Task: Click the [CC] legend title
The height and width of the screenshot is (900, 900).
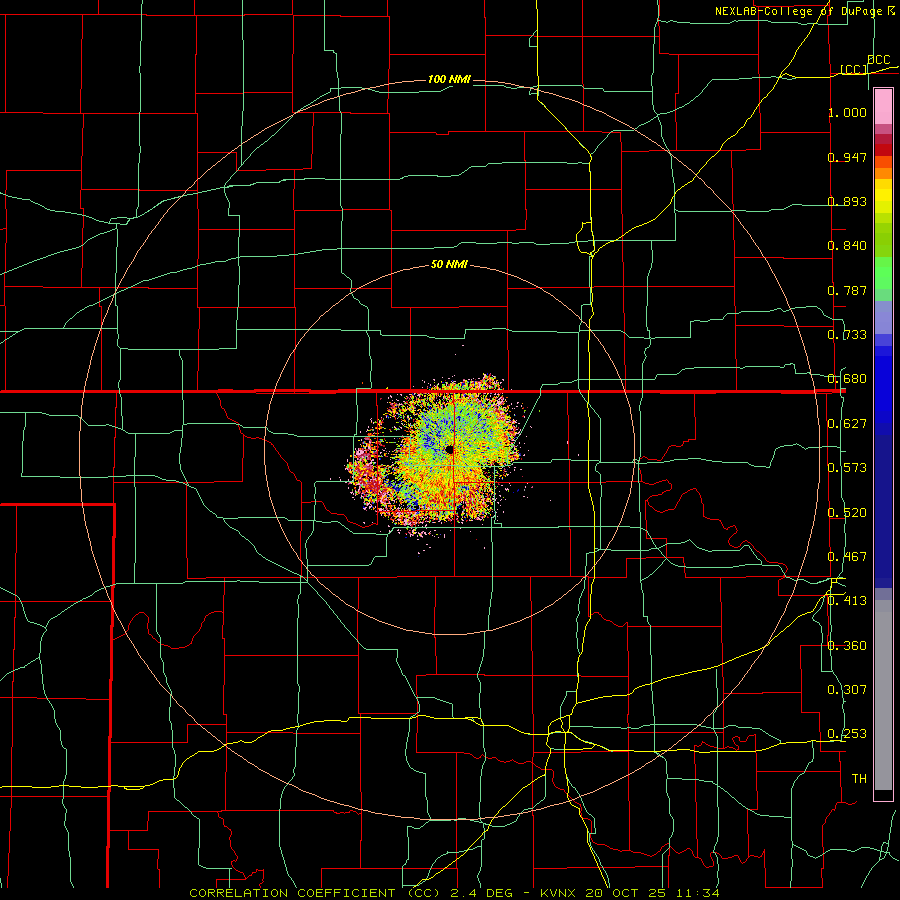Action: tap(854, 69)
